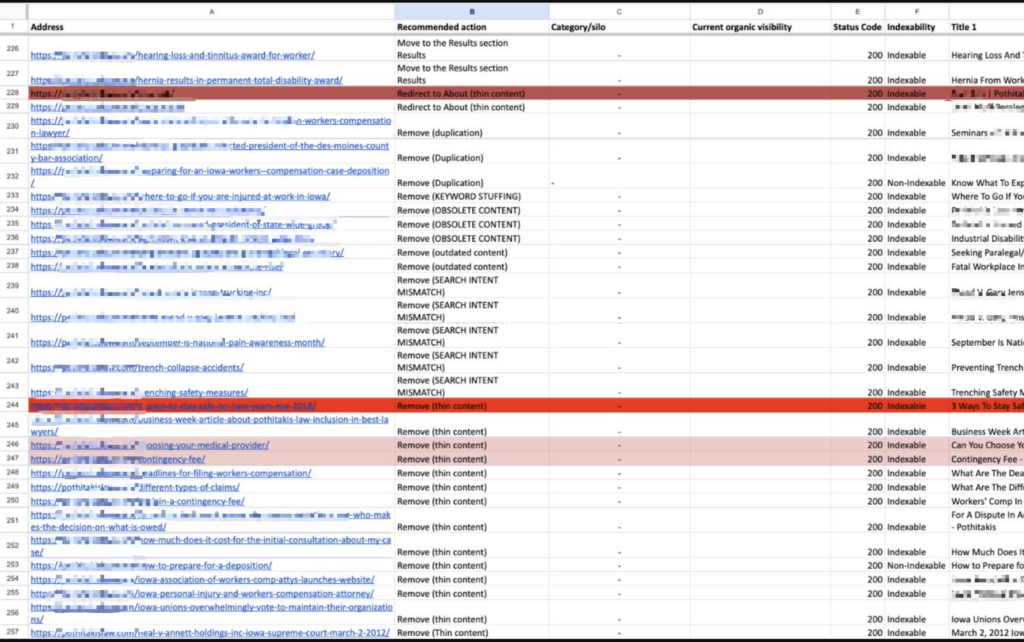This screenshot has width=1024, height=642.
Task: Open the september-is-national-pain-awareness-month link
Action: pyautogui.click(x=178, y=342)
